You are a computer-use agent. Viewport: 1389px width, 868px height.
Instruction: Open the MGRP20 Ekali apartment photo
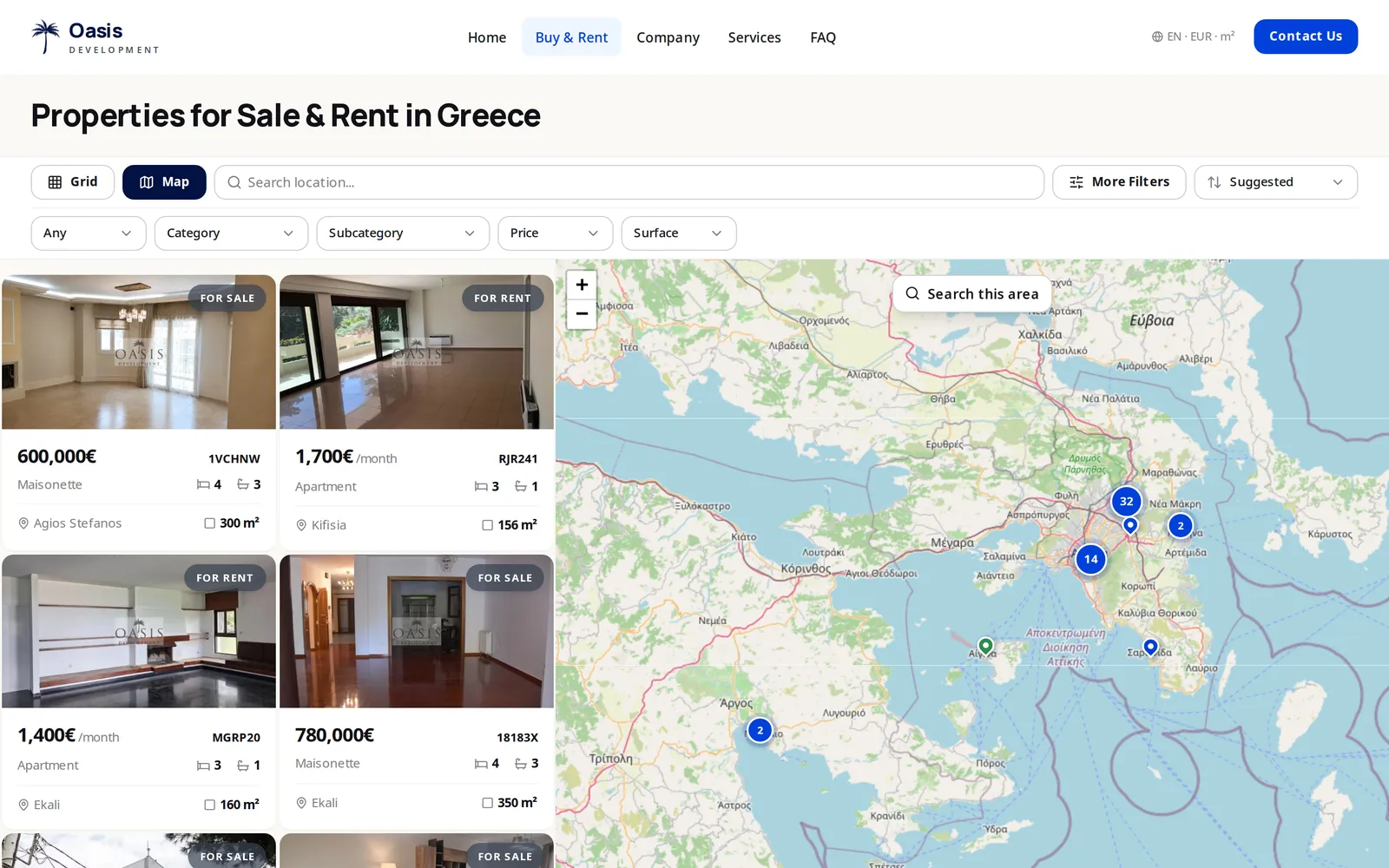(139, 632)
